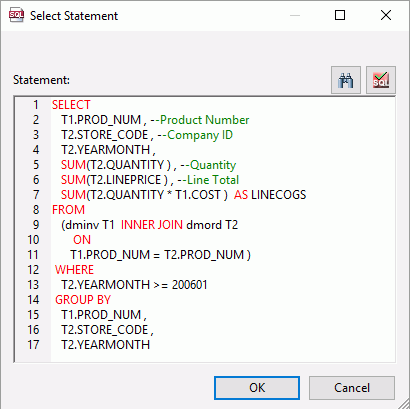Confirm with the OK button
410x409 pixels.
(257, 388)
